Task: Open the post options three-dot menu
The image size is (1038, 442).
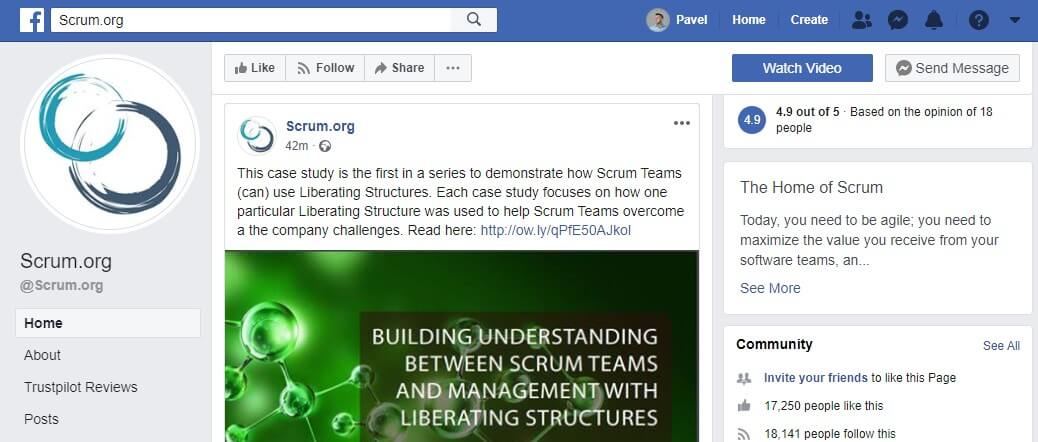Action: [x=681, y=123]
